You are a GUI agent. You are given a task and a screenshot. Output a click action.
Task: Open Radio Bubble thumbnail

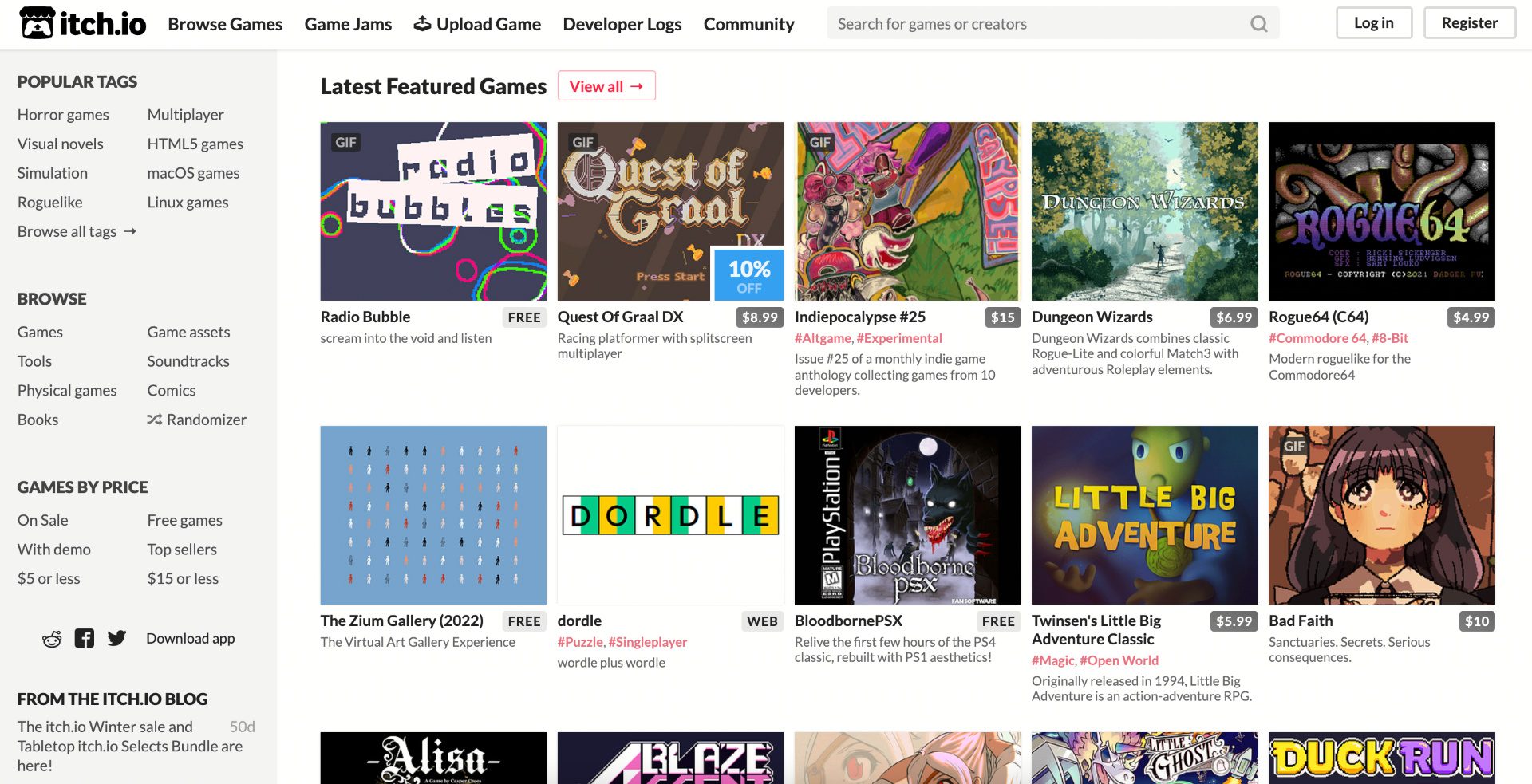pyautogui.click(x=433, y=211)
